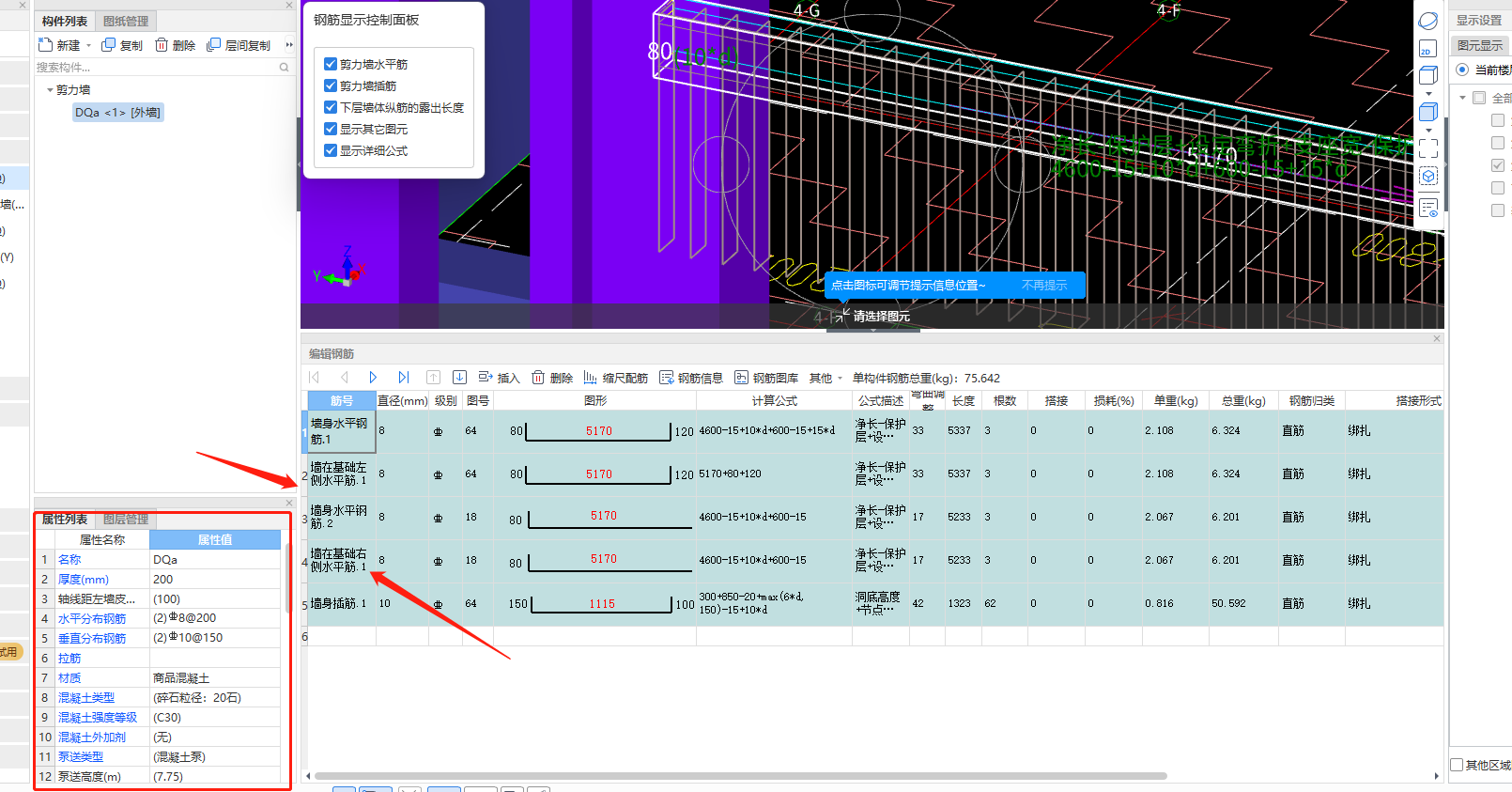Jump to last rebar record
1512x792 pixels.
click(403, 378)
